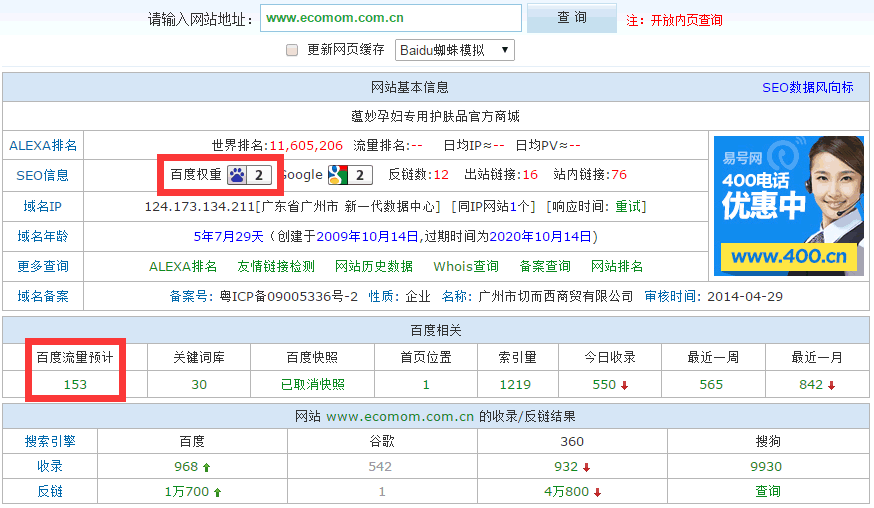
Task: Open the Whois查询 link
Action: 466,267
